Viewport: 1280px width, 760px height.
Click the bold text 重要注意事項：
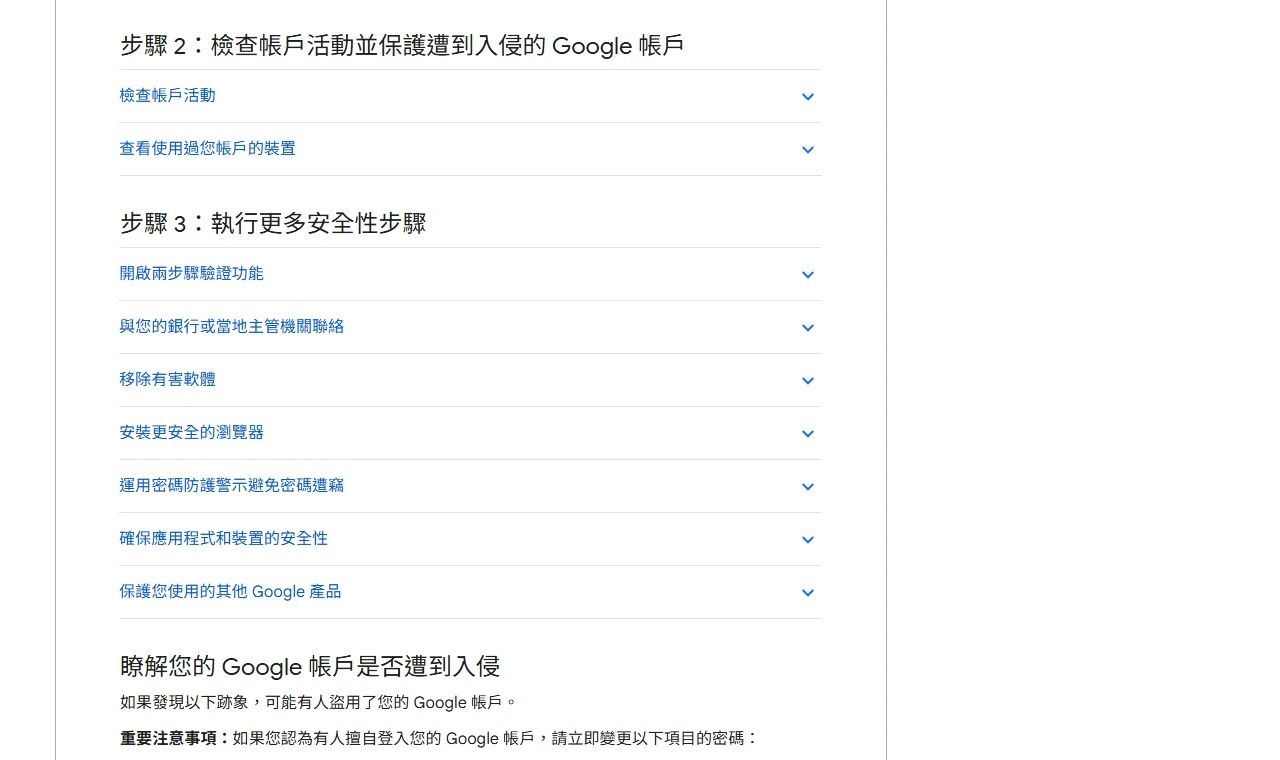point(176,738)
